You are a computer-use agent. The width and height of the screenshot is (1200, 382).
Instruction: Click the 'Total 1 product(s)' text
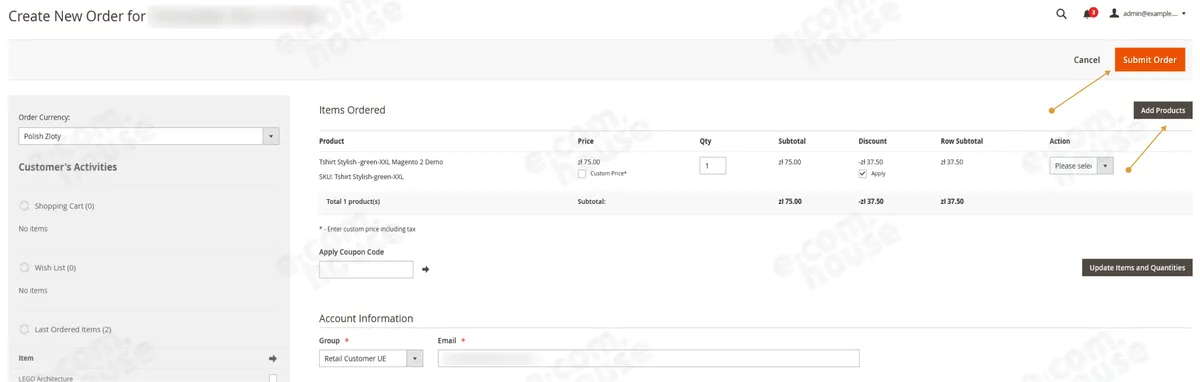(x=353, y=201)
